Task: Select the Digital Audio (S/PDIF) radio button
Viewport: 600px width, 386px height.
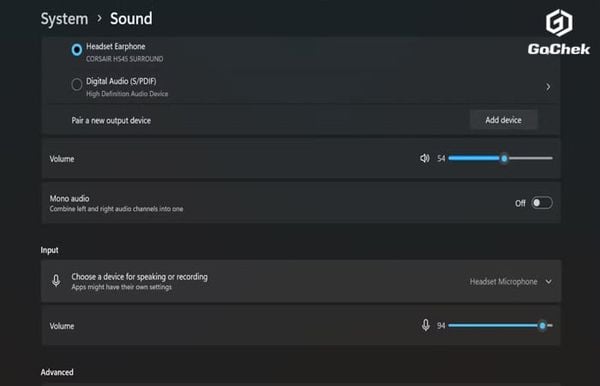Action: pos(77,84)
